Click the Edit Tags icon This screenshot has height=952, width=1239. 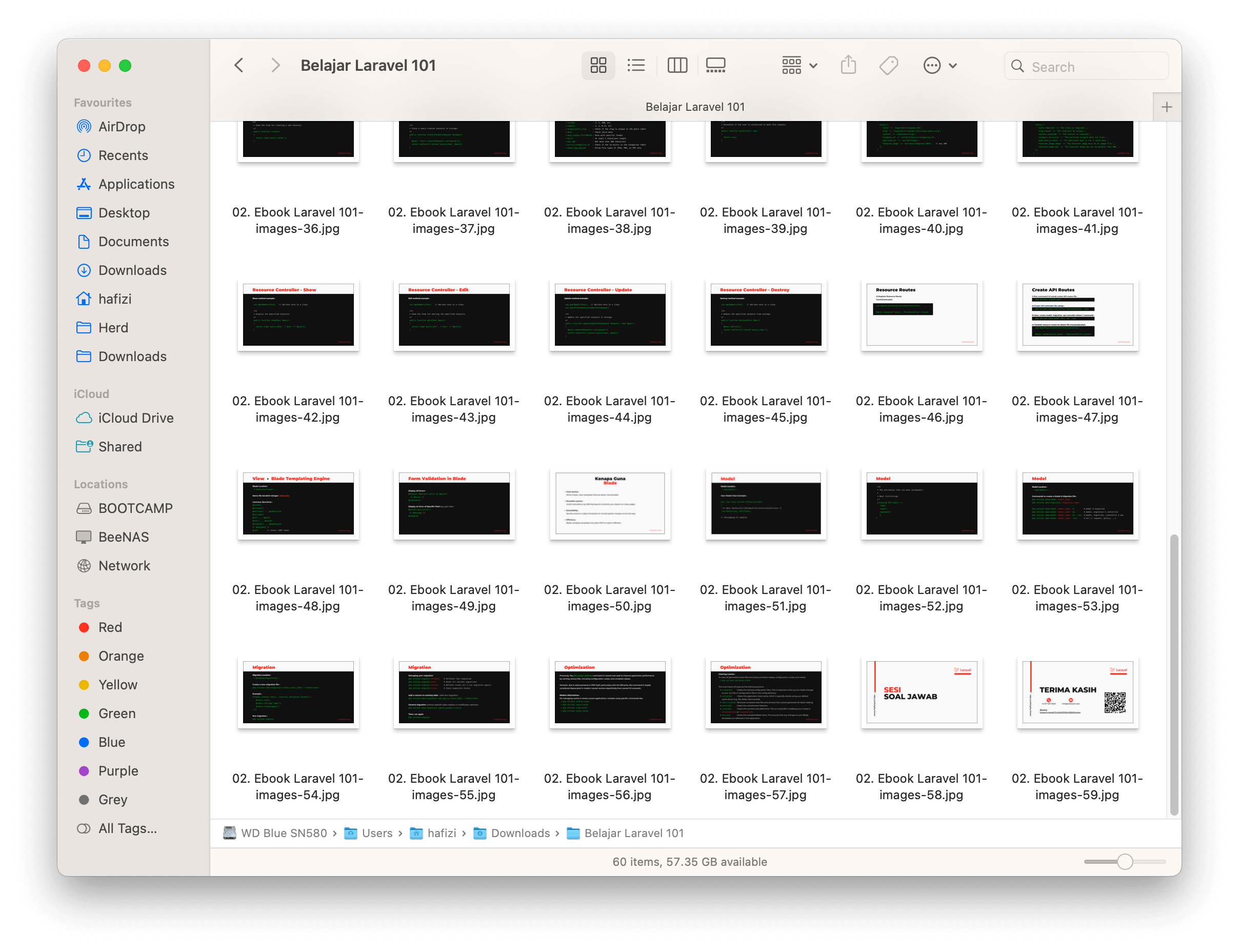(888, 66)
